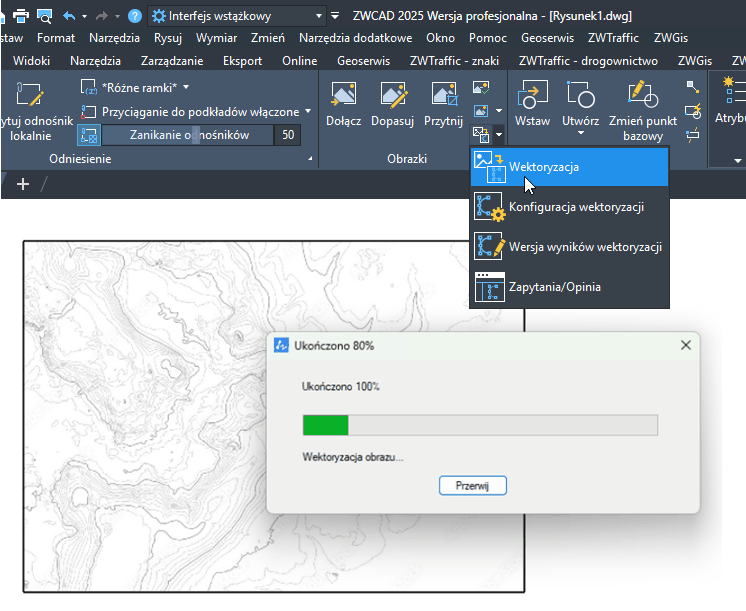Switch to the Narzędzia ribbon tab
Image resolution: width=746 pixels, height=611 pixels.
(95, 61)
